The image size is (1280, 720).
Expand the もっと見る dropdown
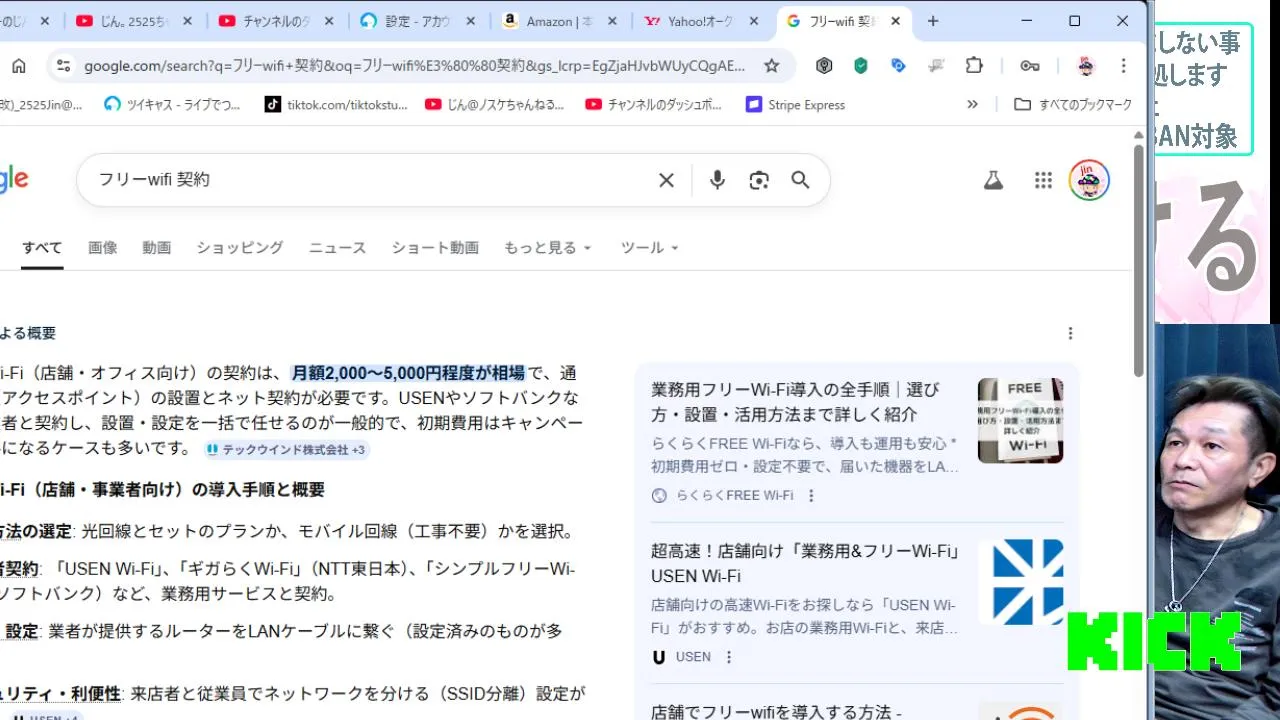[x=548, y=247]
